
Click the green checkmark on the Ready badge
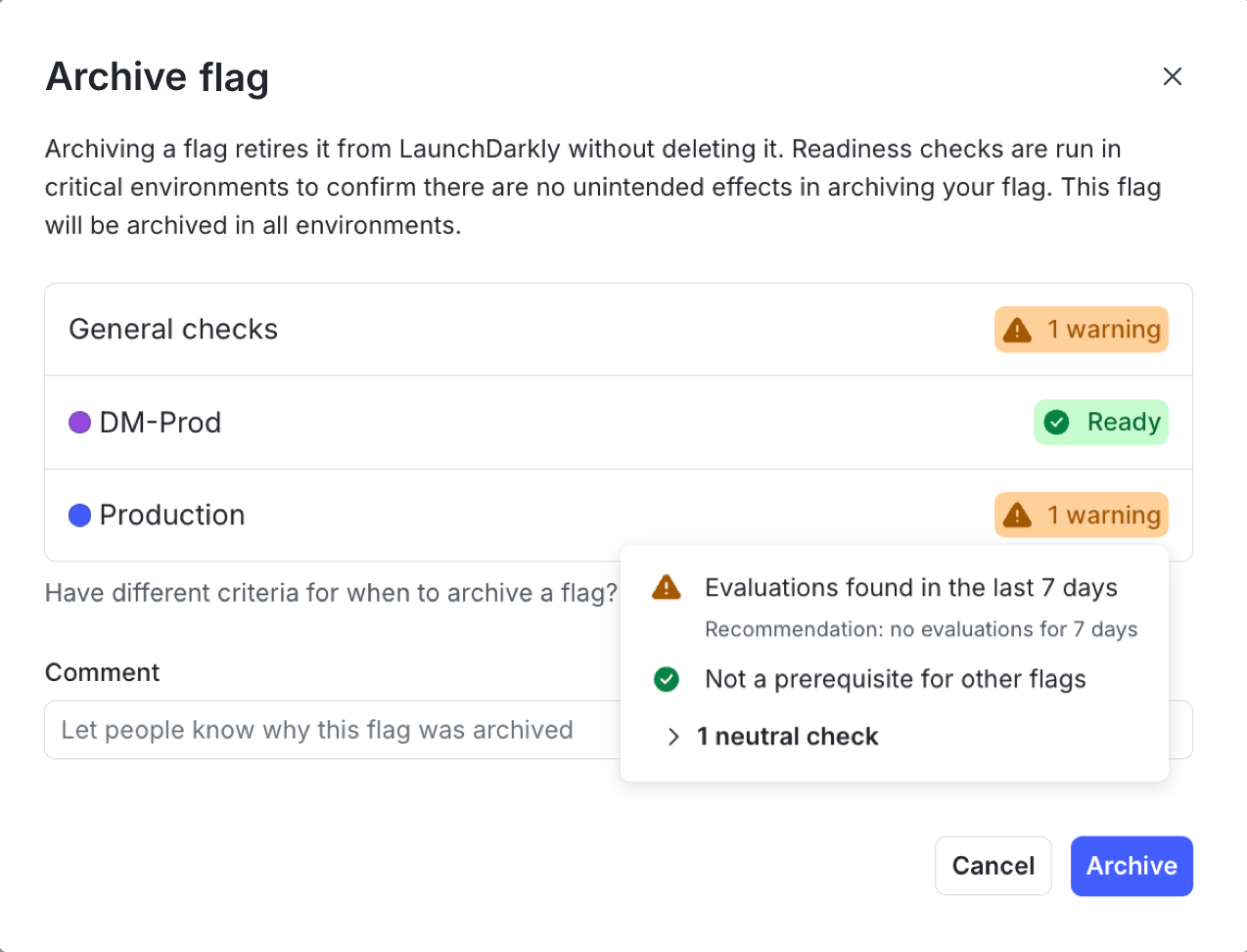tap(1056, 422)
